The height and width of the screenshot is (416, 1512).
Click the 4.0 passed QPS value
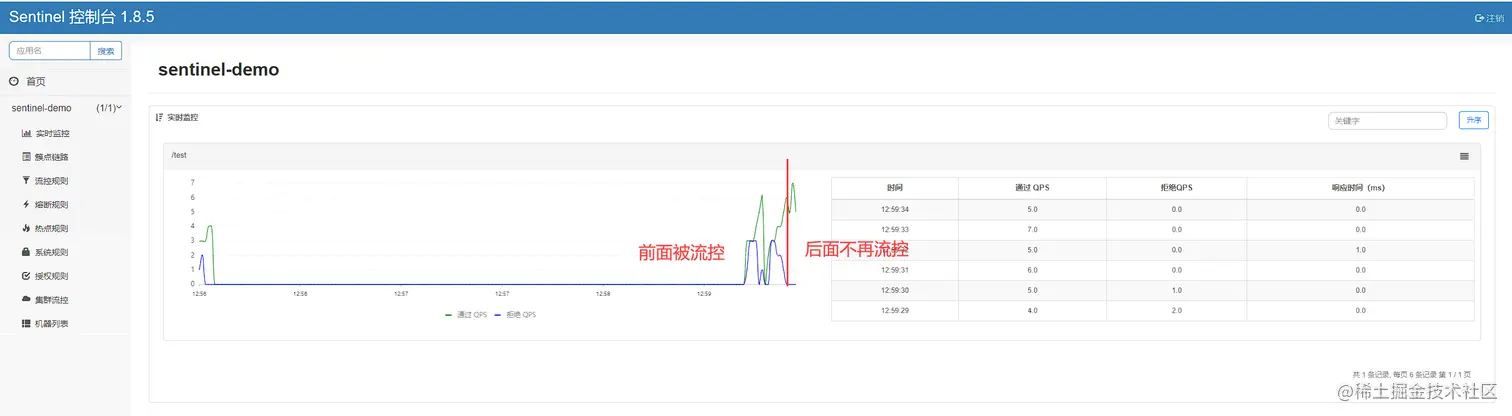point(1032,310)
